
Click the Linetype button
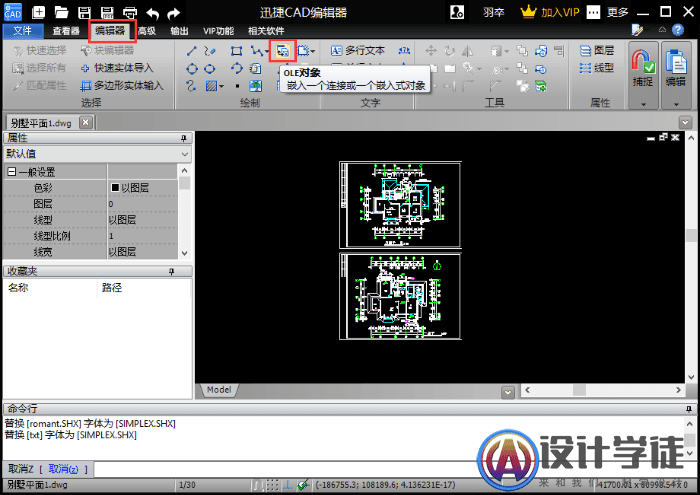coord(597,68)
